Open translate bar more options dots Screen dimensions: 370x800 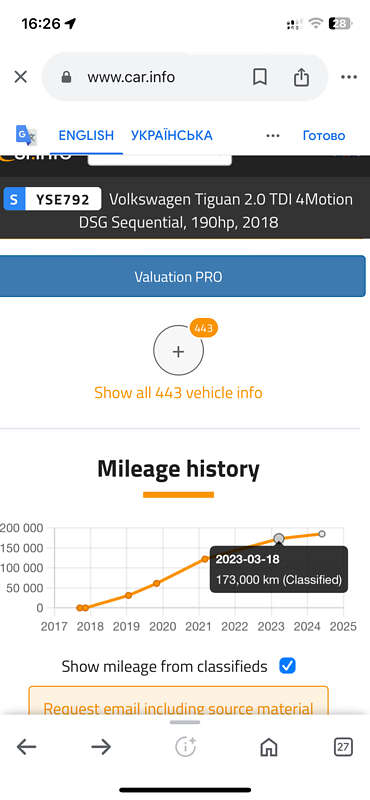273,136
